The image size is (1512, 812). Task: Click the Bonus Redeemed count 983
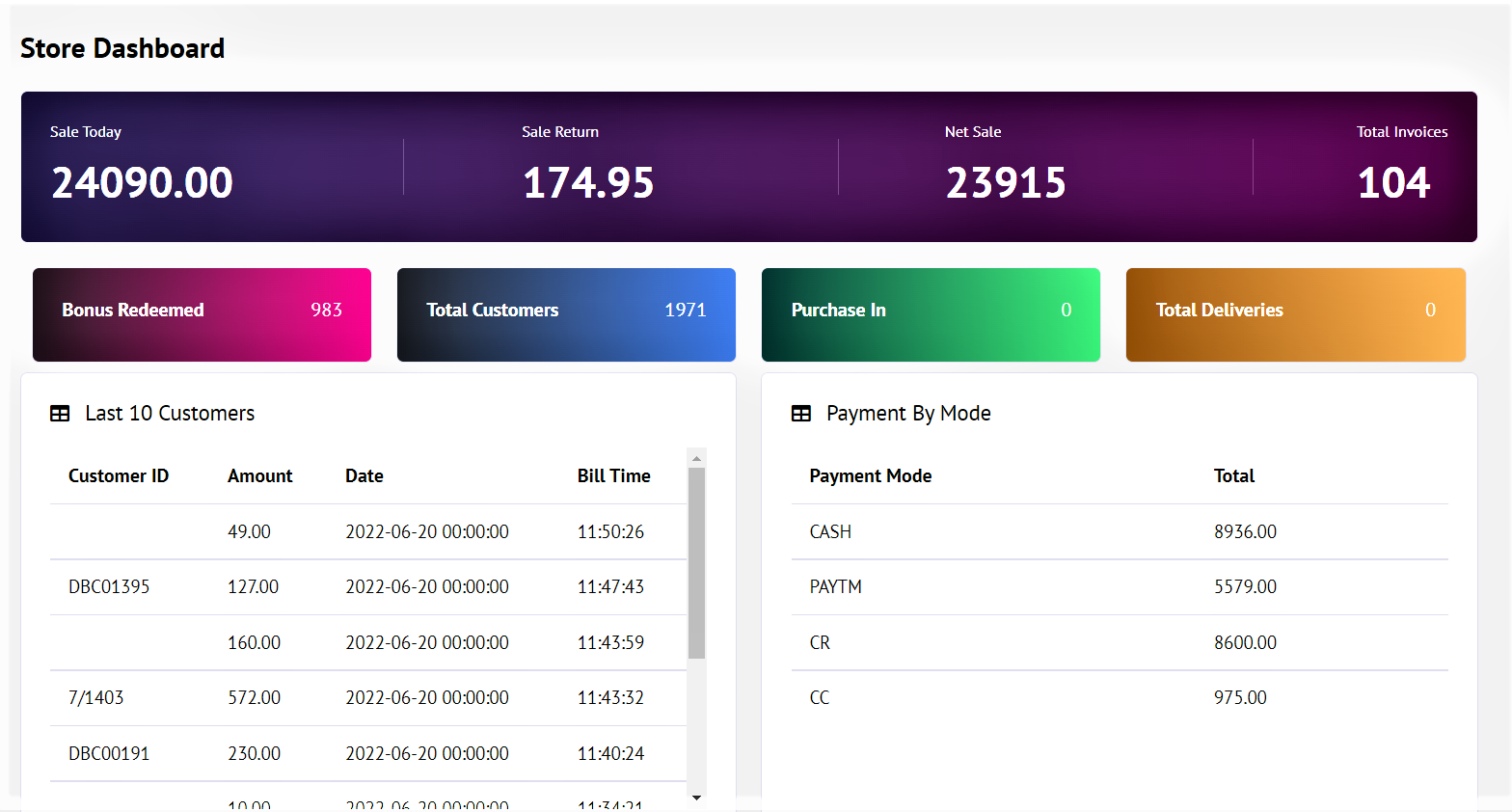point(326,310)
